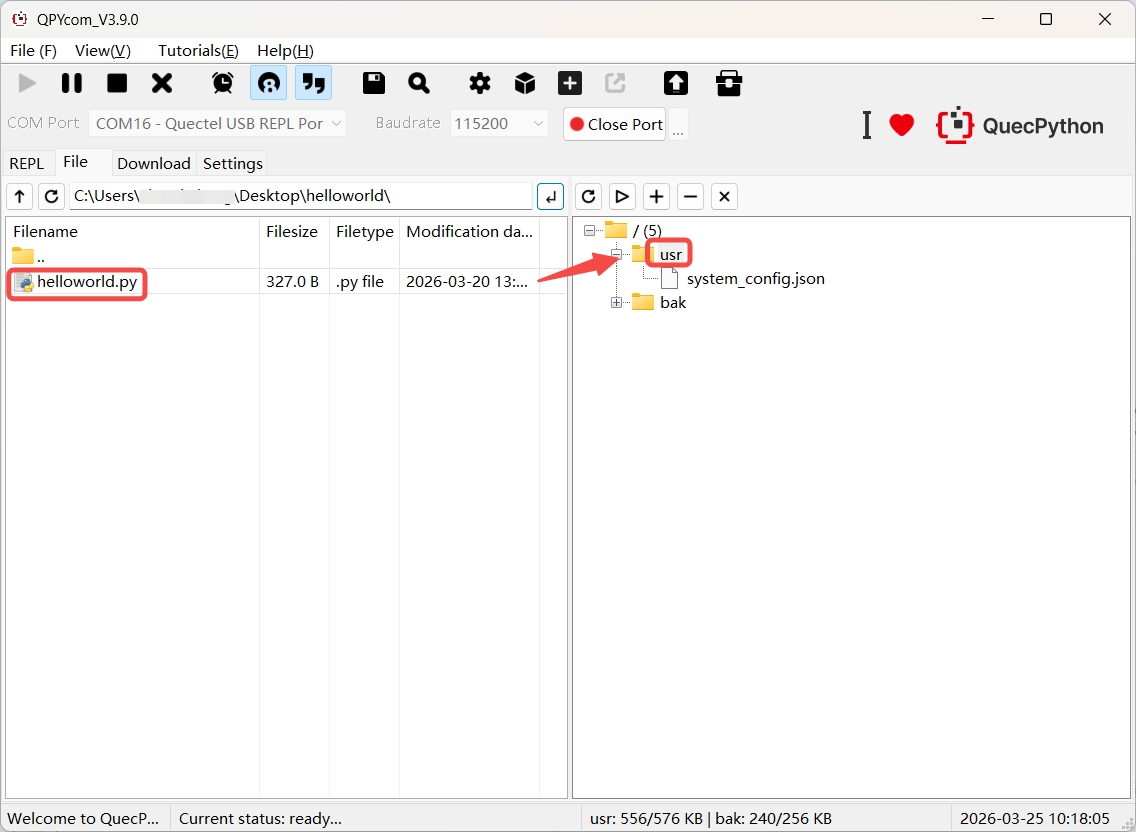Switch to the Download tab
1136x832 pixels.
pos(153,164)
